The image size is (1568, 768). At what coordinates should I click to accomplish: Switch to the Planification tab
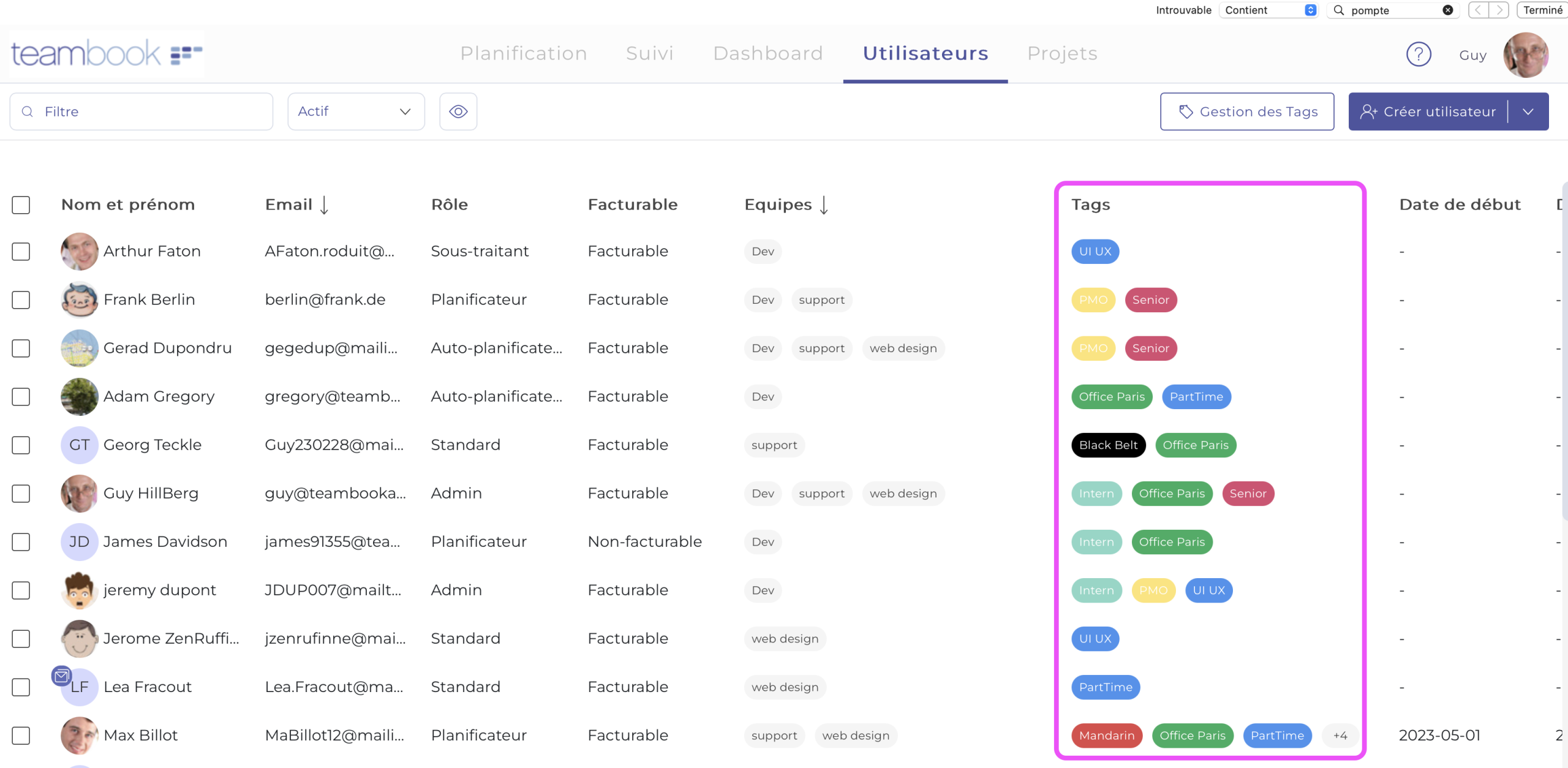pyautogui.click(x=524, y=53)
